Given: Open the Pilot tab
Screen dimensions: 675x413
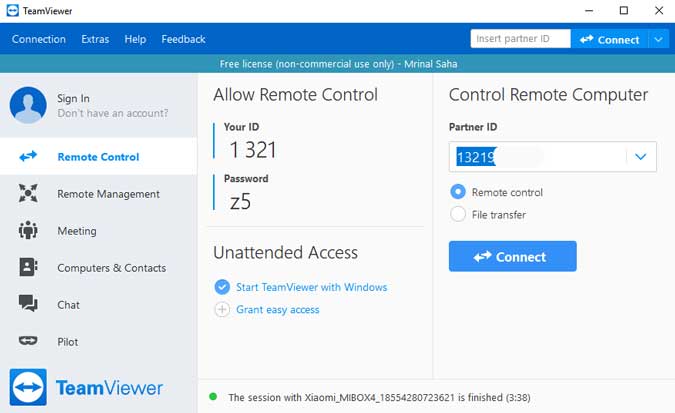Looking at the screenshot, I should point(99,342).
